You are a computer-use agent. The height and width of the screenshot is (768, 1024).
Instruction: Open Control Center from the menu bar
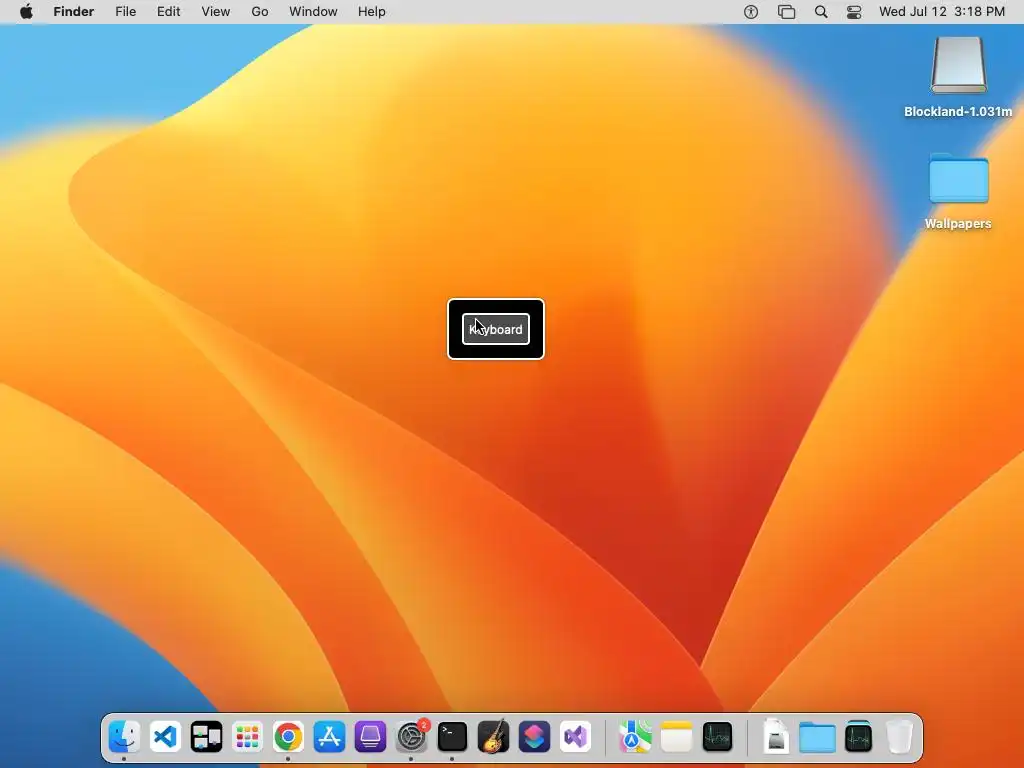(854, 12)
